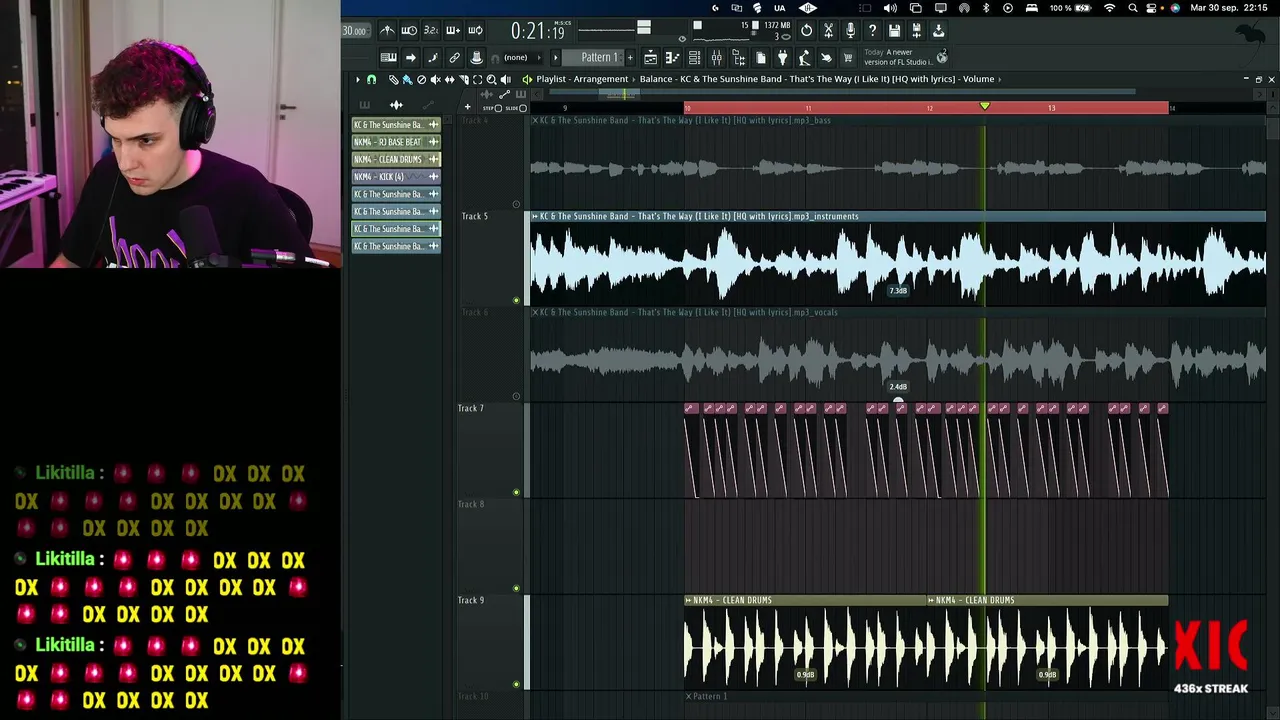Toggle the playlist snap magnet

click(x=371, y=79)
